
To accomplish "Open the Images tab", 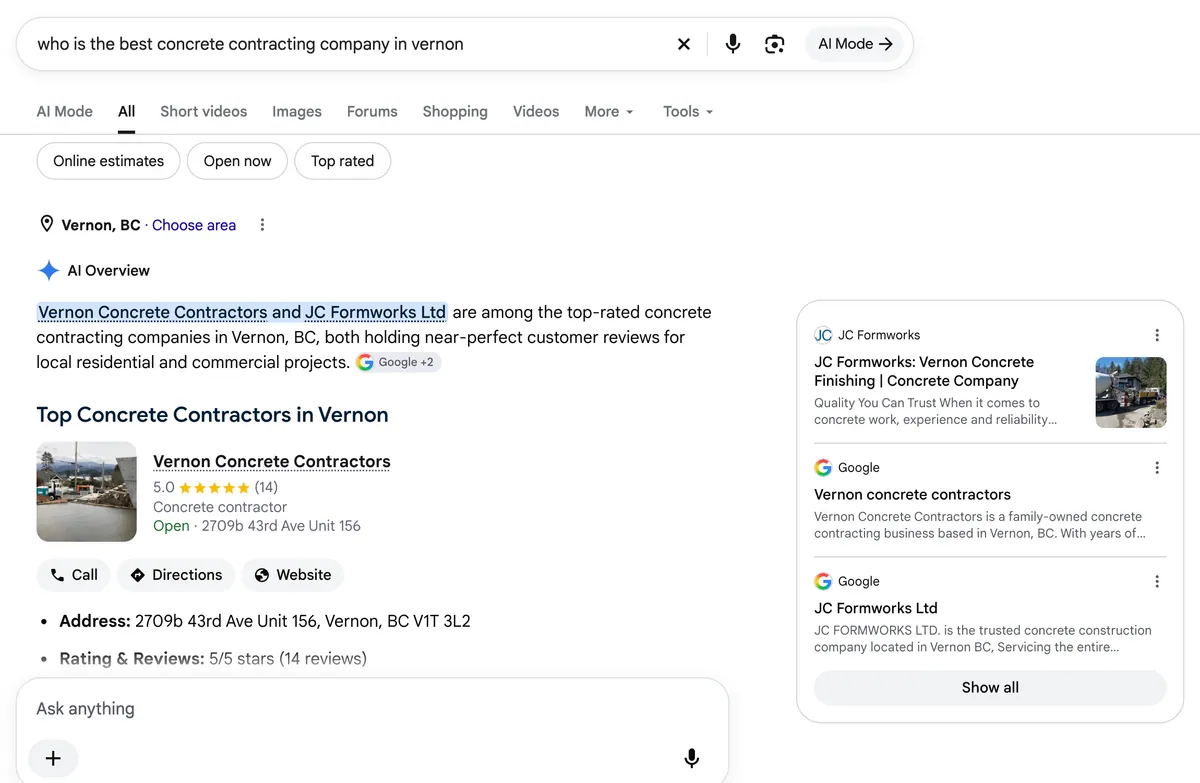I will coord(297,111).
